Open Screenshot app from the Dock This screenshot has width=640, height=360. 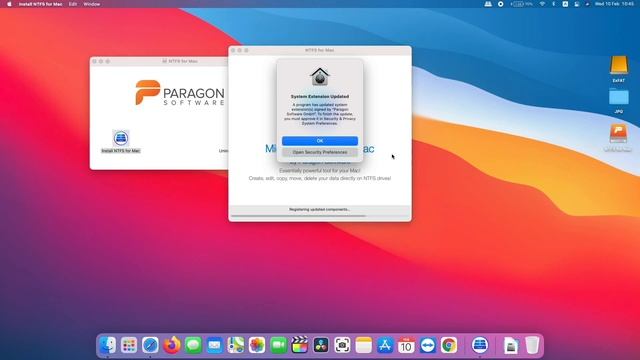point(342,345)
